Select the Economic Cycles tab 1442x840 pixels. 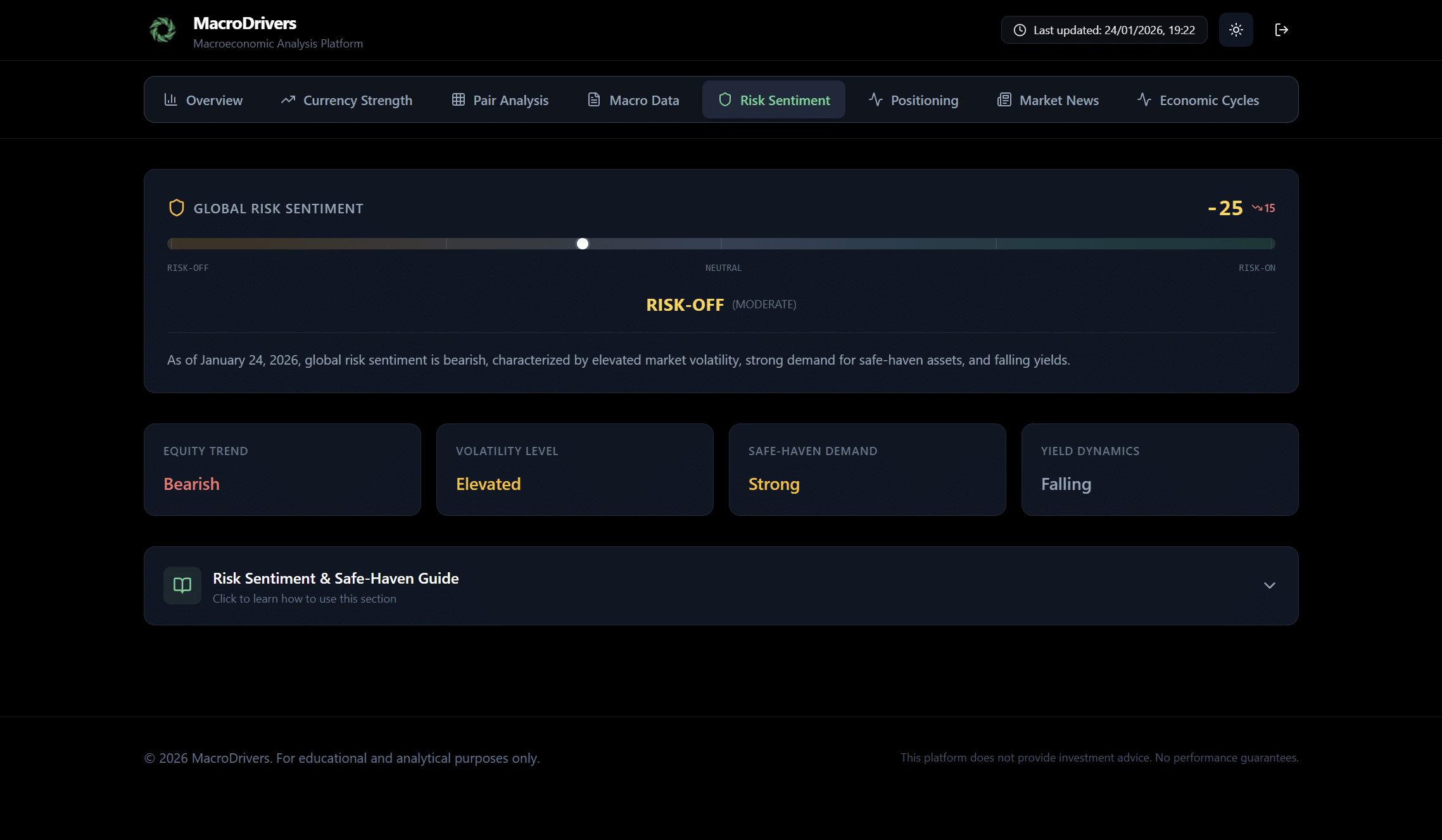pos(1198,100)
